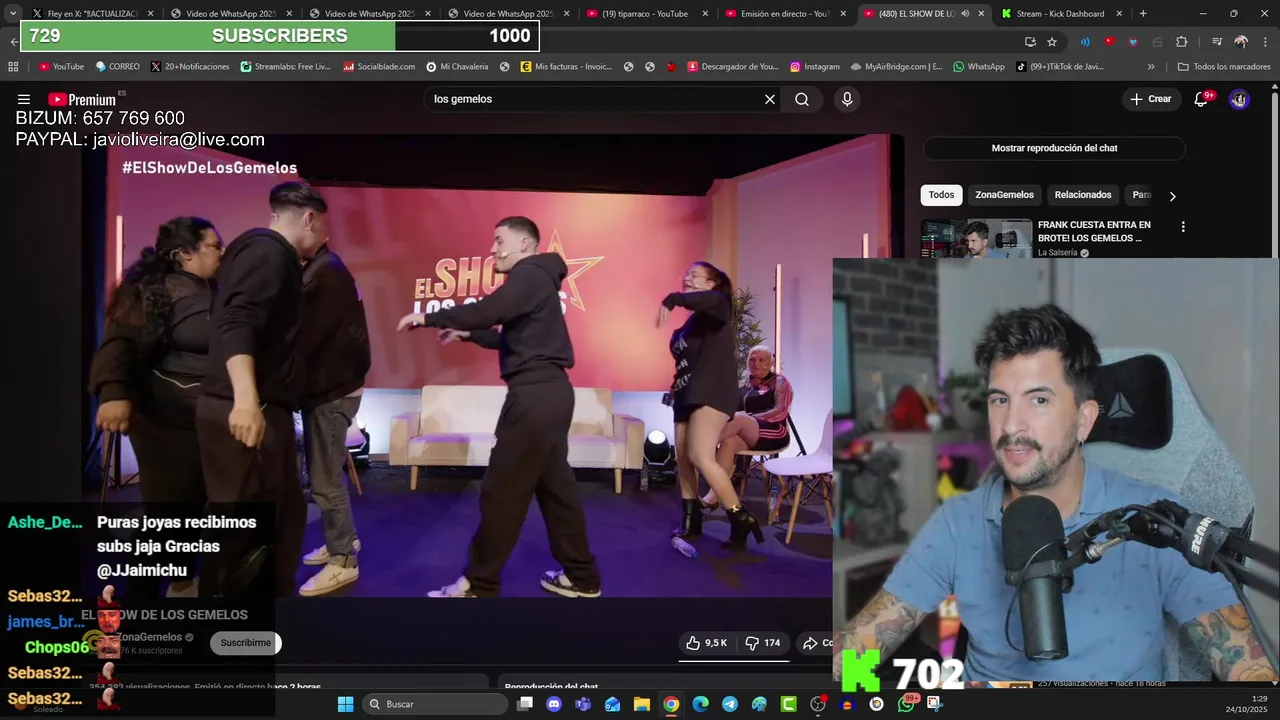
Task: Run search with the magnifier button
Action: click(802, 99)
